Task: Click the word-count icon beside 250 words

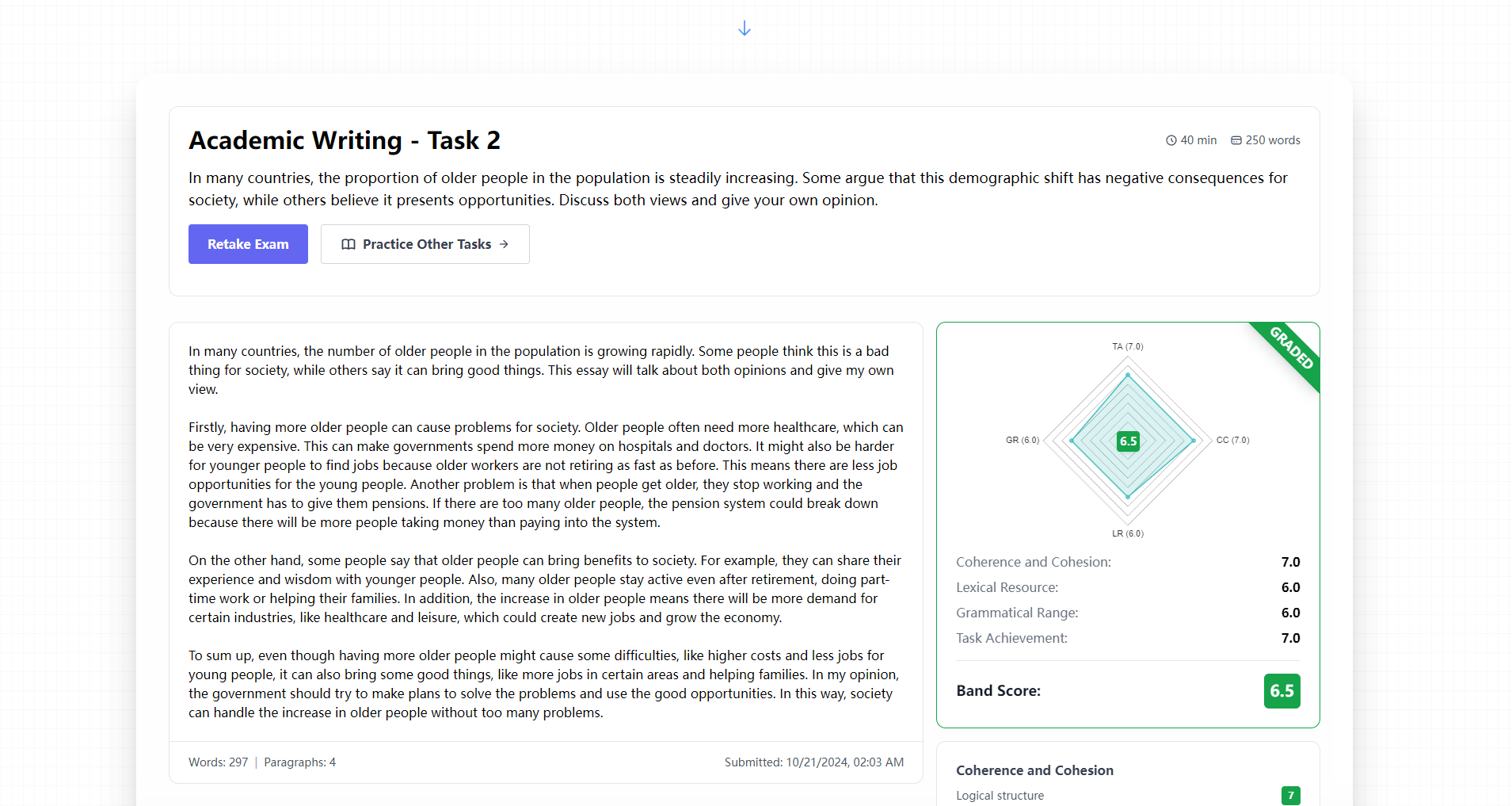Action: click(x=1236, y=140)
